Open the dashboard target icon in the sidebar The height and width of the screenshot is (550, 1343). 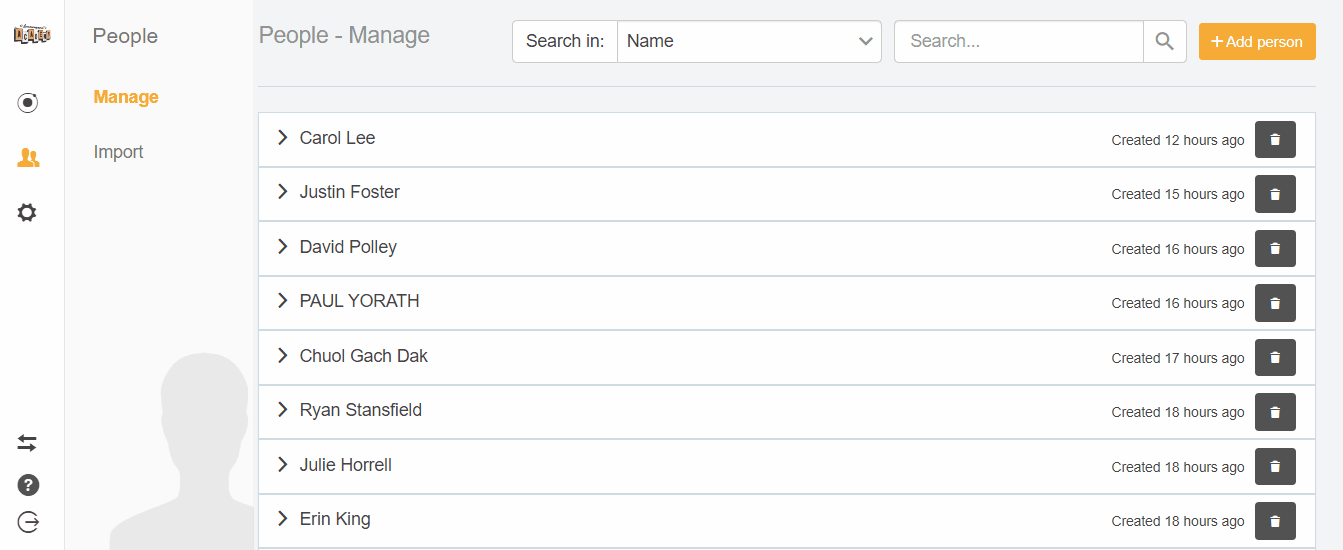click(28, 103)
